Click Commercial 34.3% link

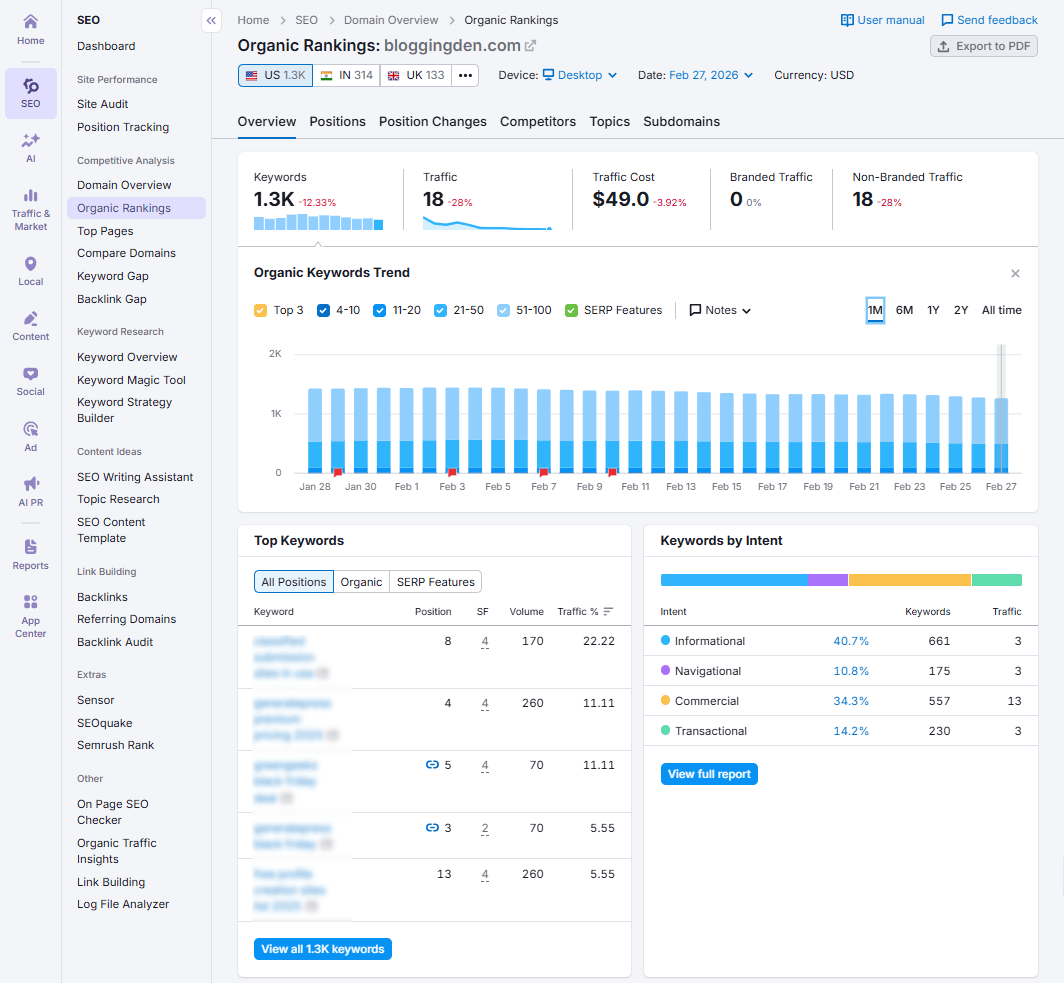coord(851,701)
